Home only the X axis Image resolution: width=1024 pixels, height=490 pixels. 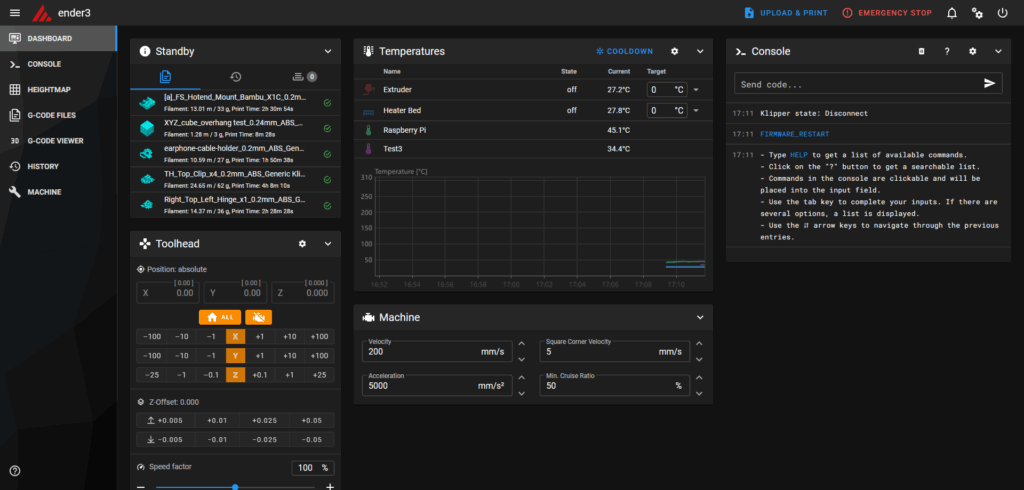tap(235, 337)
